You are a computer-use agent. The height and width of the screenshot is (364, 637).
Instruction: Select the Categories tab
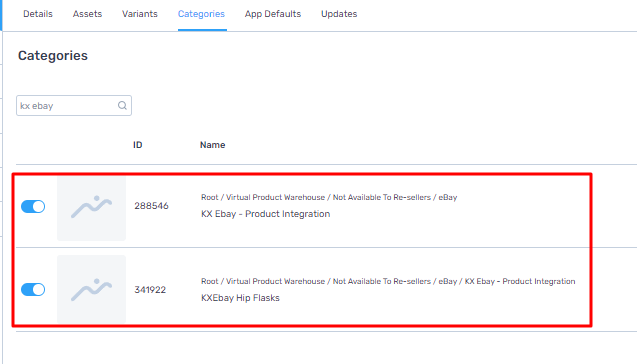pos(202,14)
